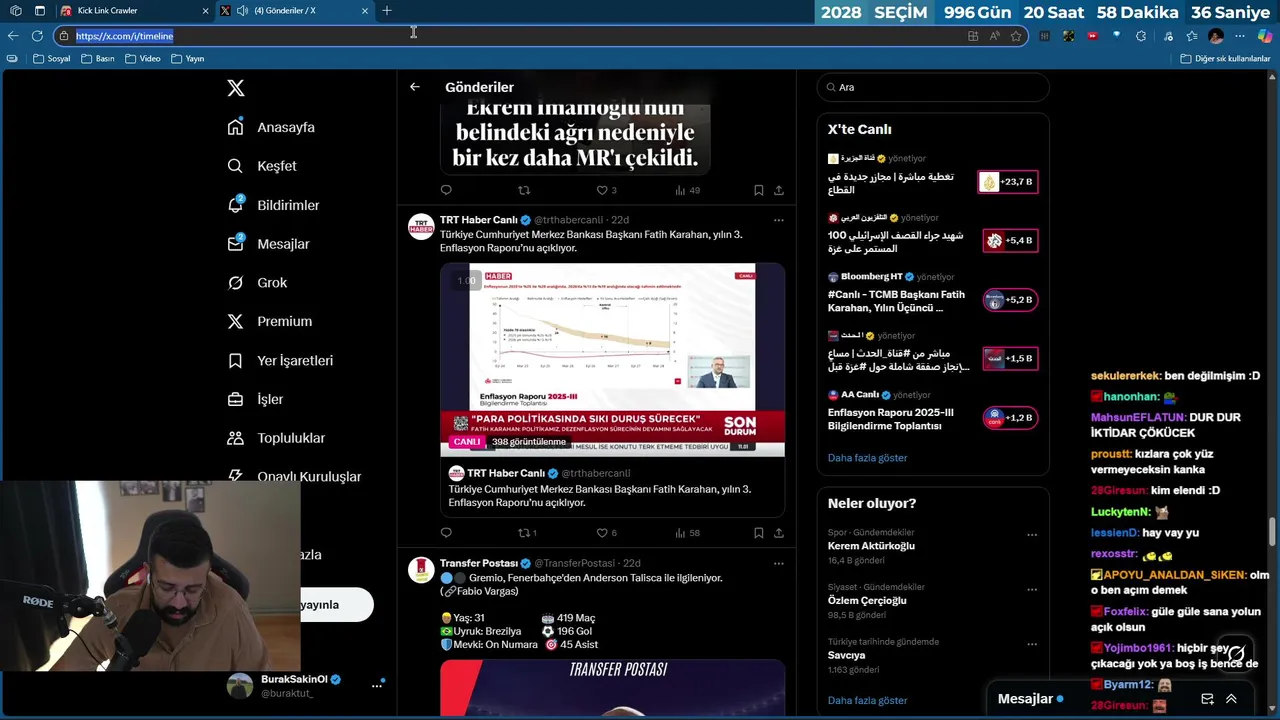Image resolution: width=1280 pixels, height=720 pixels.
Task: Open Topluluklar communities page
Action: coord(276,438)
